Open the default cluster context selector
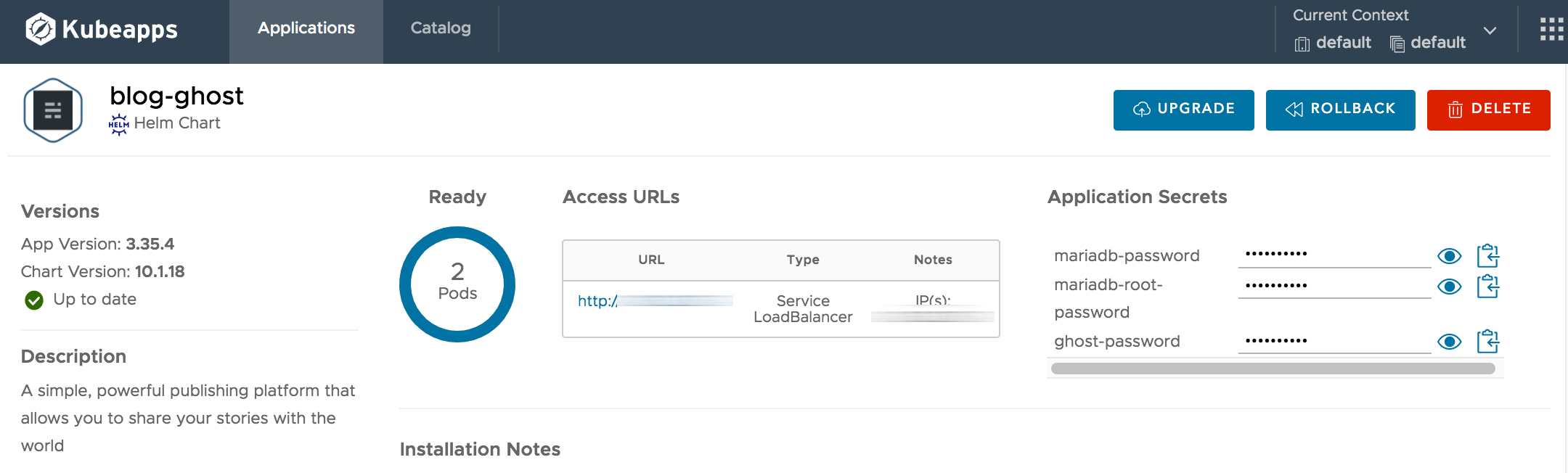The height and width of the screenshot is (473, 1568). tap(1333, 43)
